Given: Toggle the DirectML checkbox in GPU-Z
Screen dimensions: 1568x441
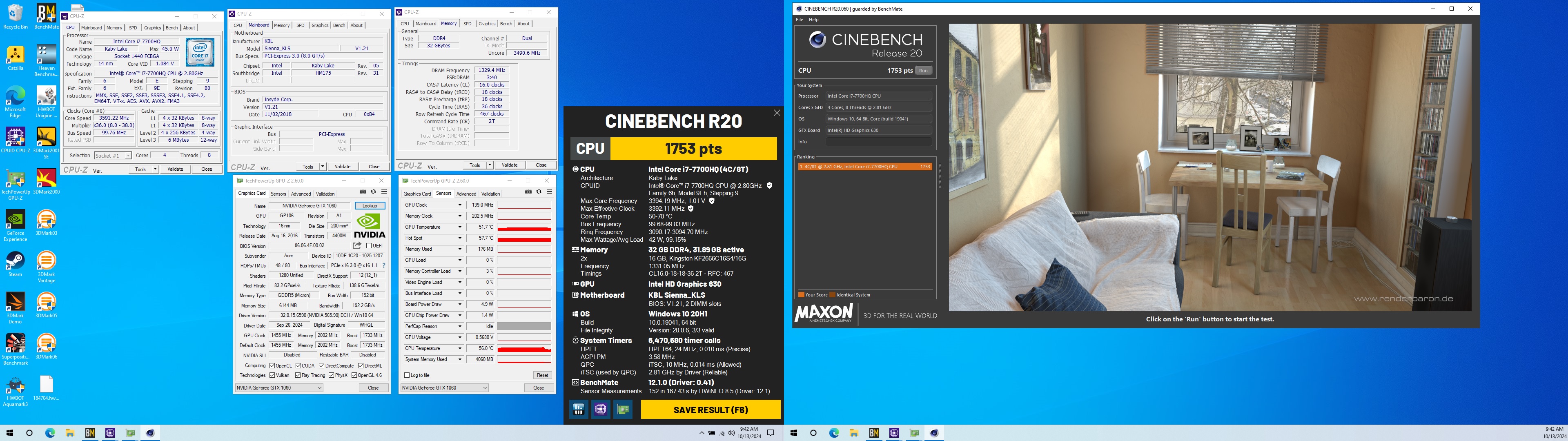Looking at the screenshot, I should click(360, 365).
